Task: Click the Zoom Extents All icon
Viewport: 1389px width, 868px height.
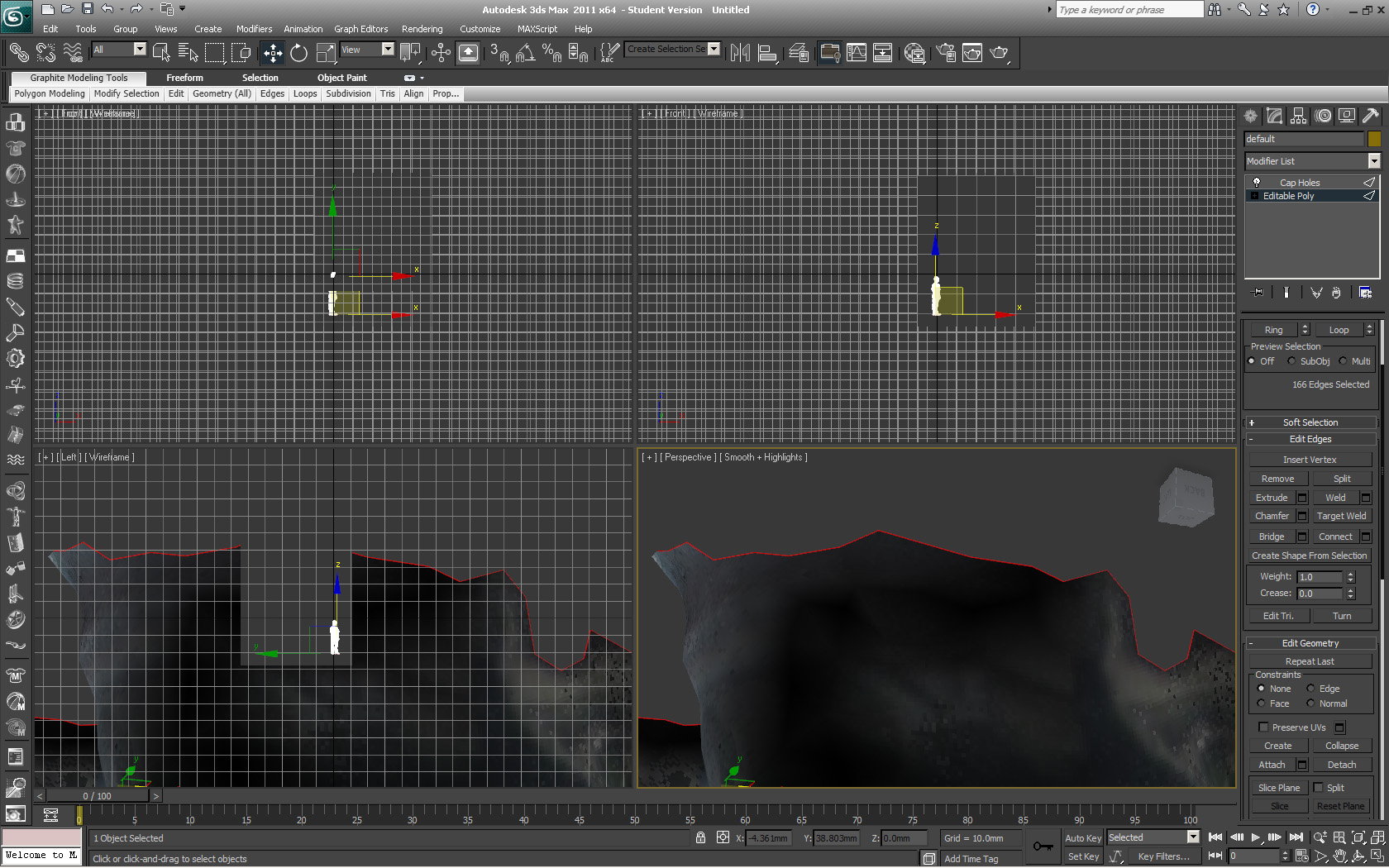Action: pyautogui.click(x=1377, y=837)
